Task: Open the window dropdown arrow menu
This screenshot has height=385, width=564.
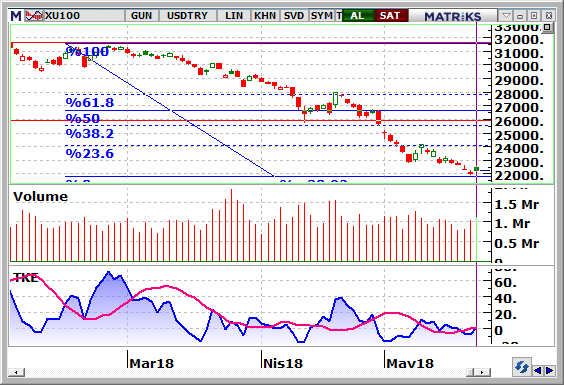Action: (x=506, y=15)
